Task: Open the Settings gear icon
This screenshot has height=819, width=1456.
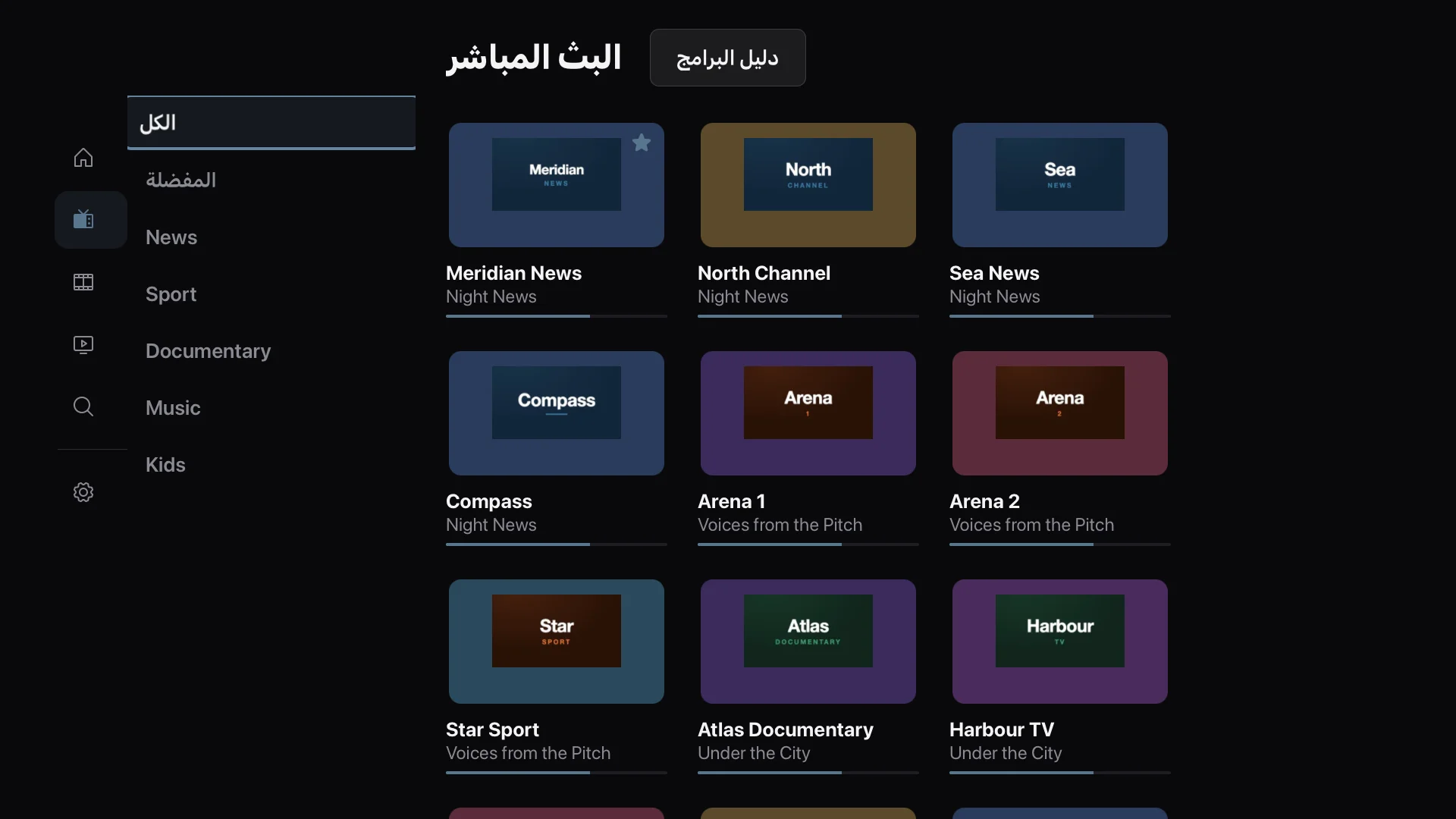Action: [x=83, y=492]
